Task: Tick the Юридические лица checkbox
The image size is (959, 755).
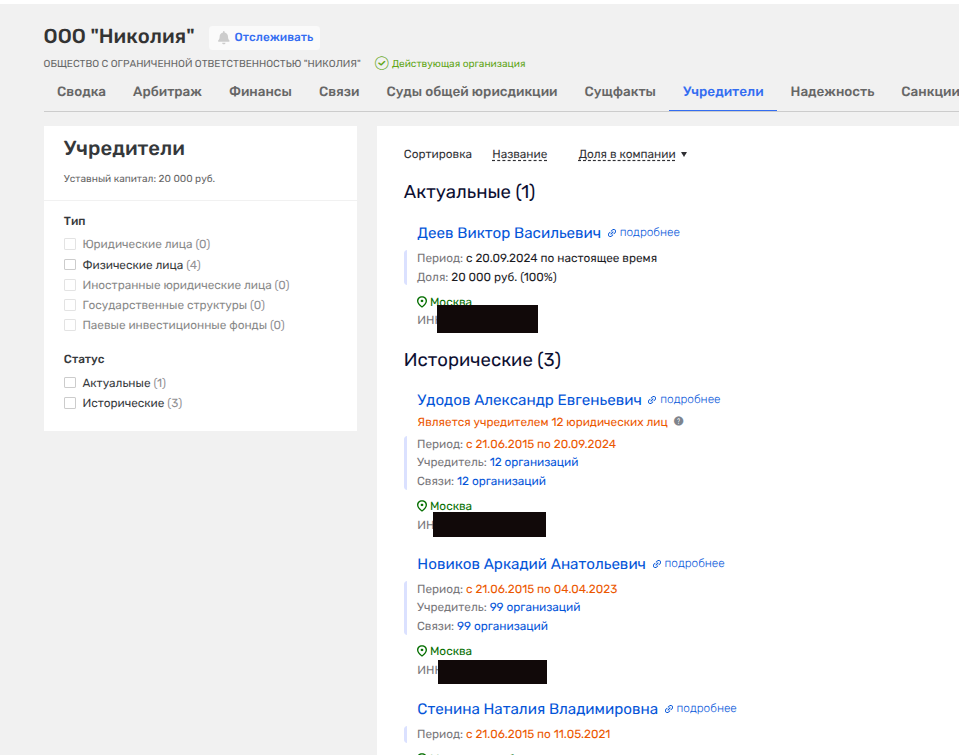Action: click(x=70, y=244)
